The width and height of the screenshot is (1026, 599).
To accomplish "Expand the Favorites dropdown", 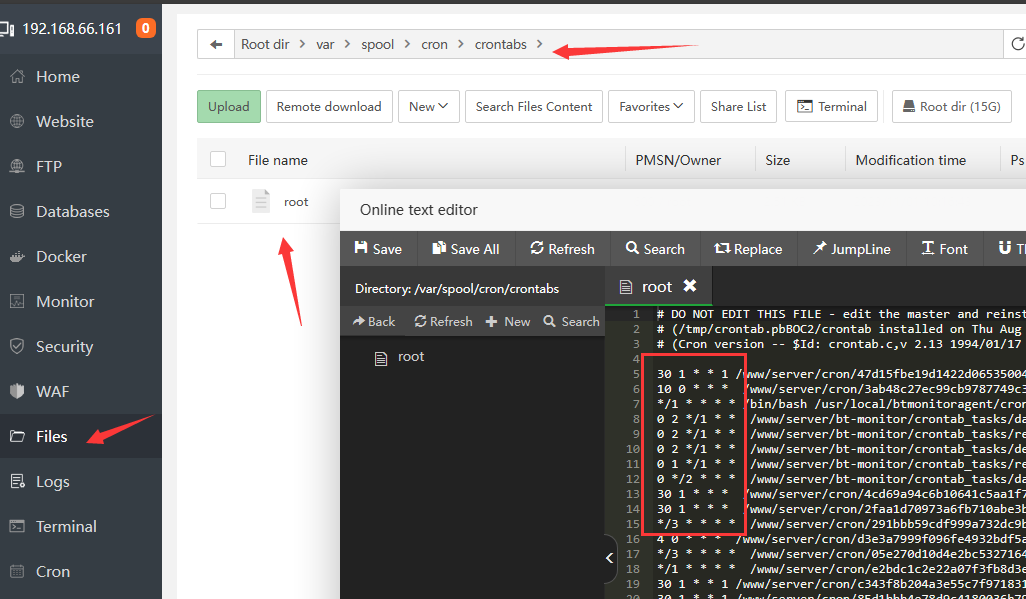I will click(651, 107).
